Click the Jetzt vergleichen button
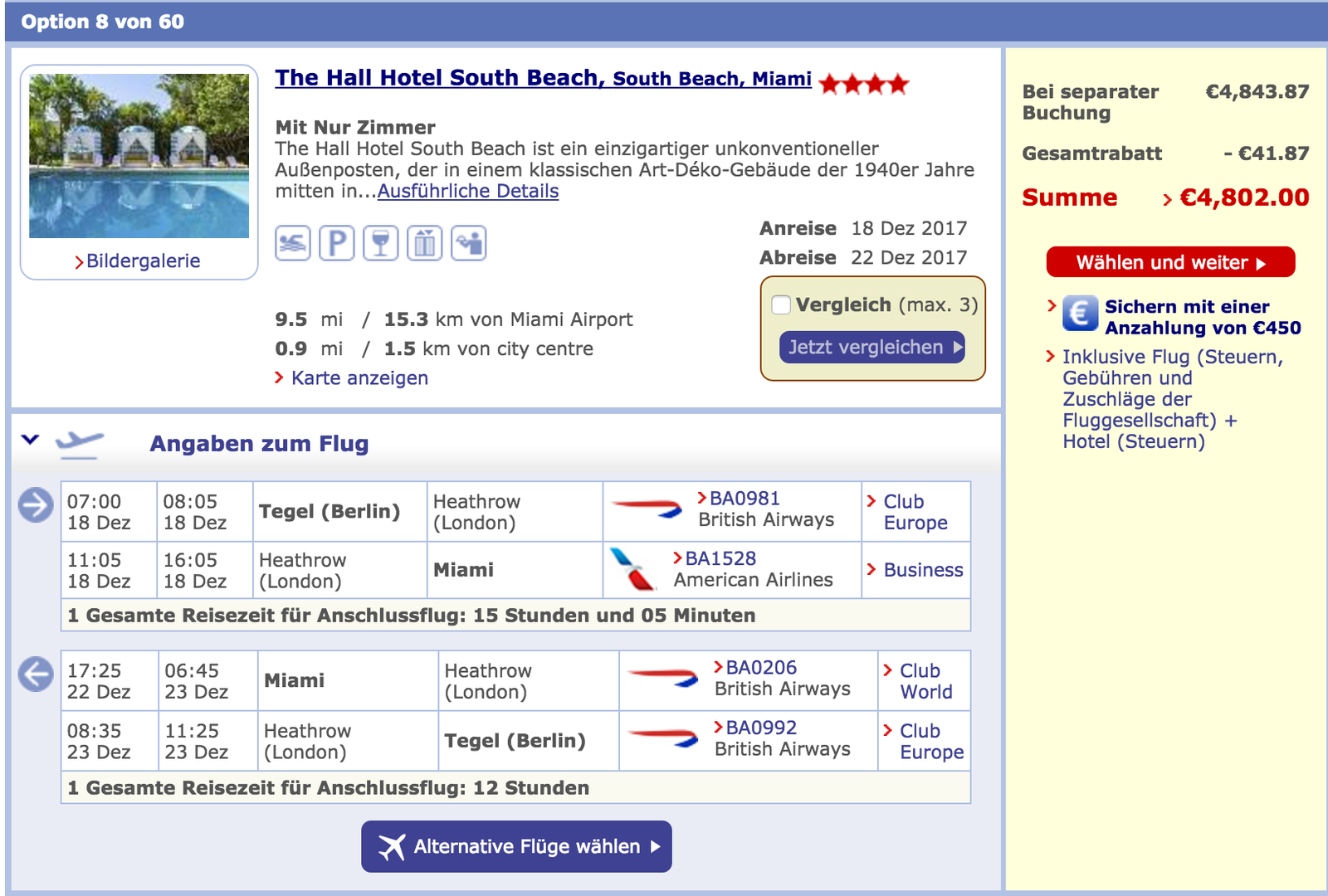 point(872,347)
